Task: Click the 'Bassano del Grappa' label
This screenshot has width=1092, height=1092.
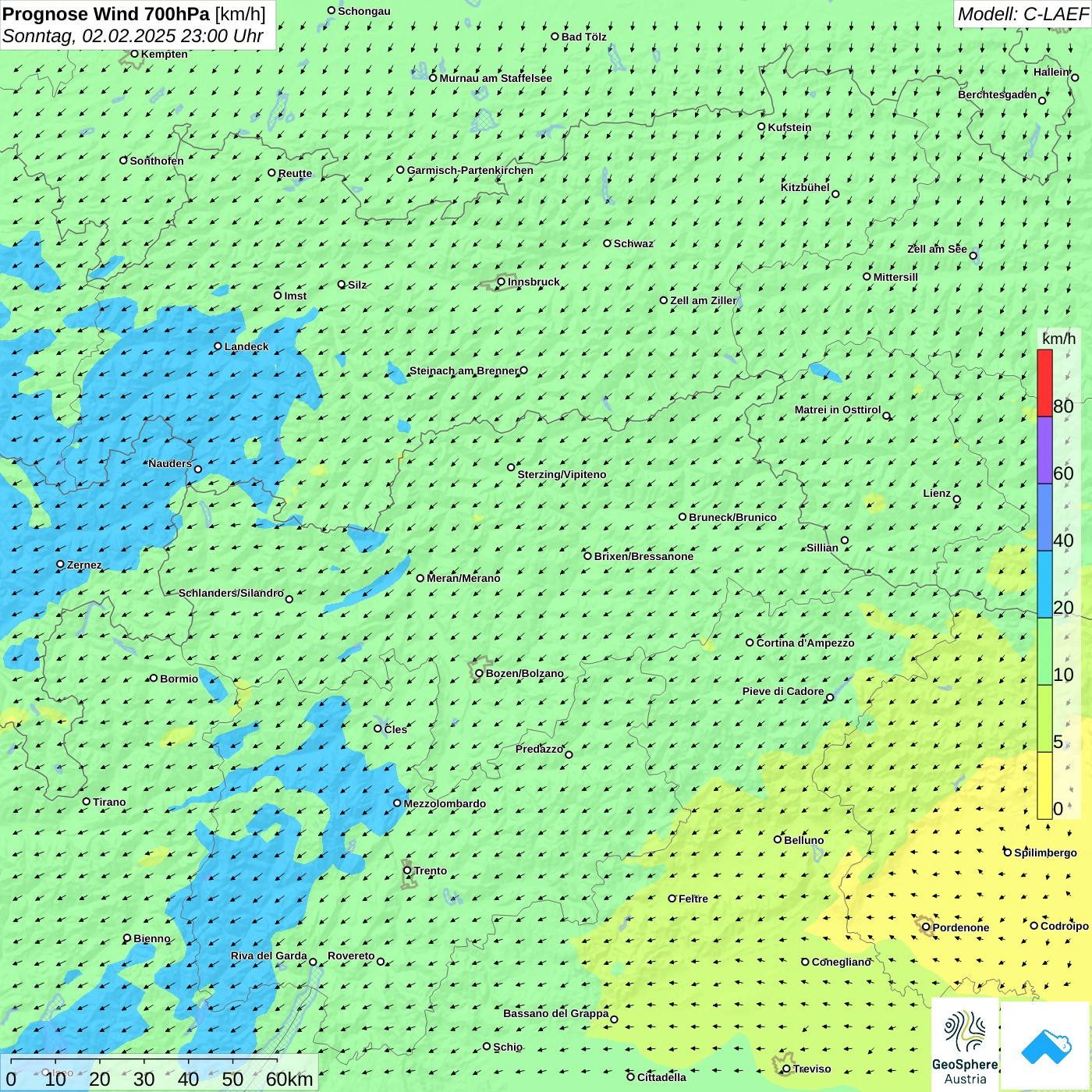Action: coord(556,1013)
